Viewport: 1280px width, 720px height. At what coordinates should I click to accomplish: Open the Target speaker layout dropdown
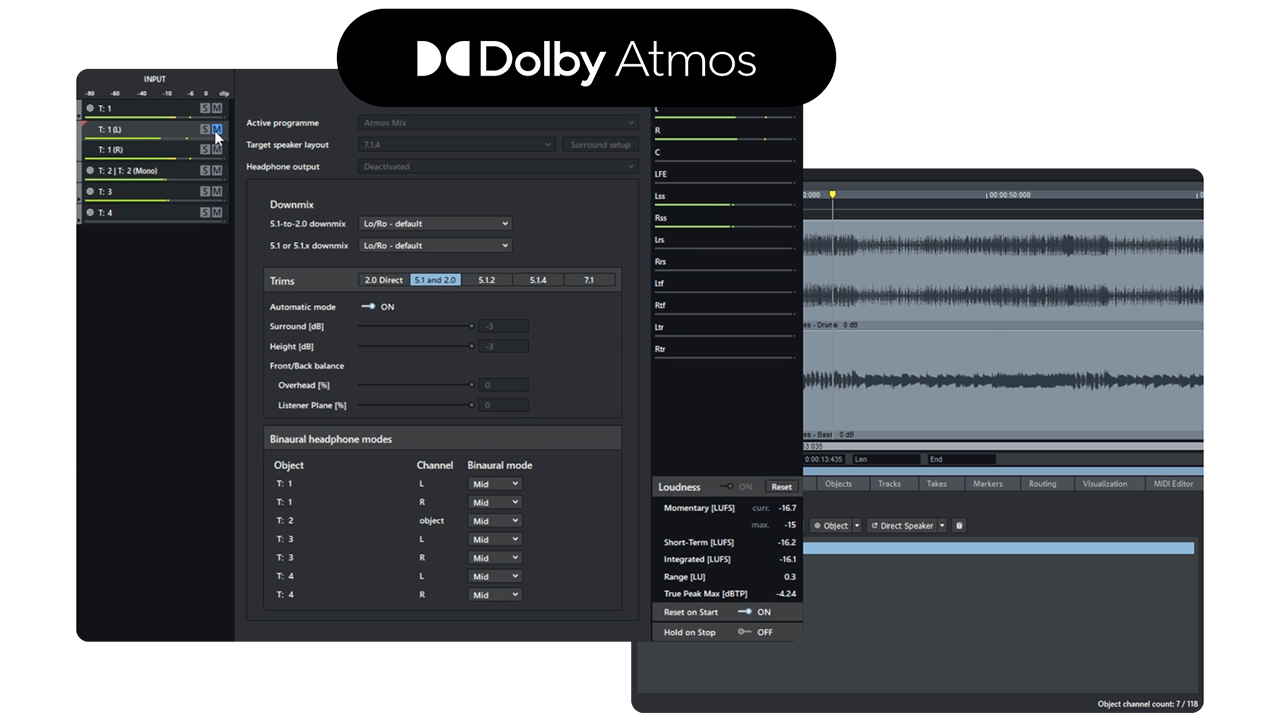[457, 145]
